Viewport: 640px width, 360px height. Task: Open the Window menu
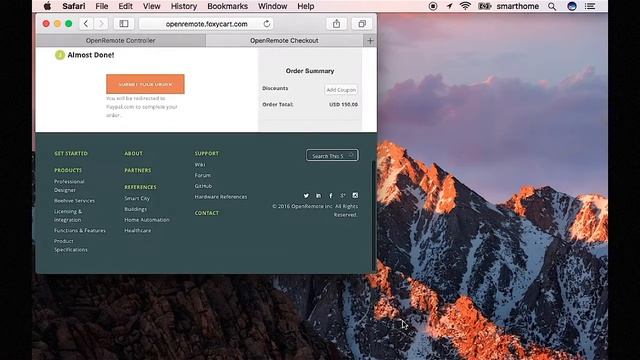(x=272, y=6)
